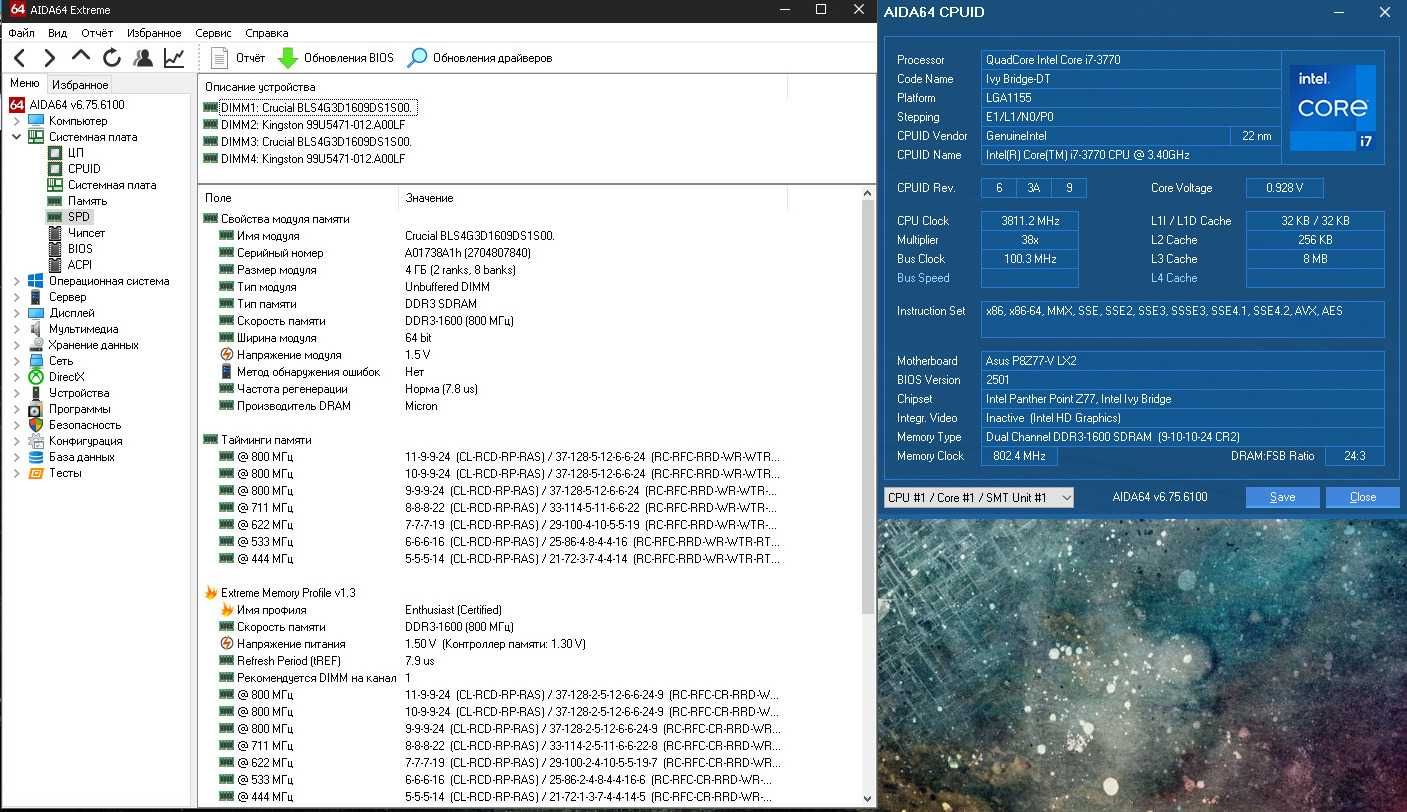Open the Избранное menu in the menu bar
This screenshot has height=812, width=1407.
pos(154,33)
